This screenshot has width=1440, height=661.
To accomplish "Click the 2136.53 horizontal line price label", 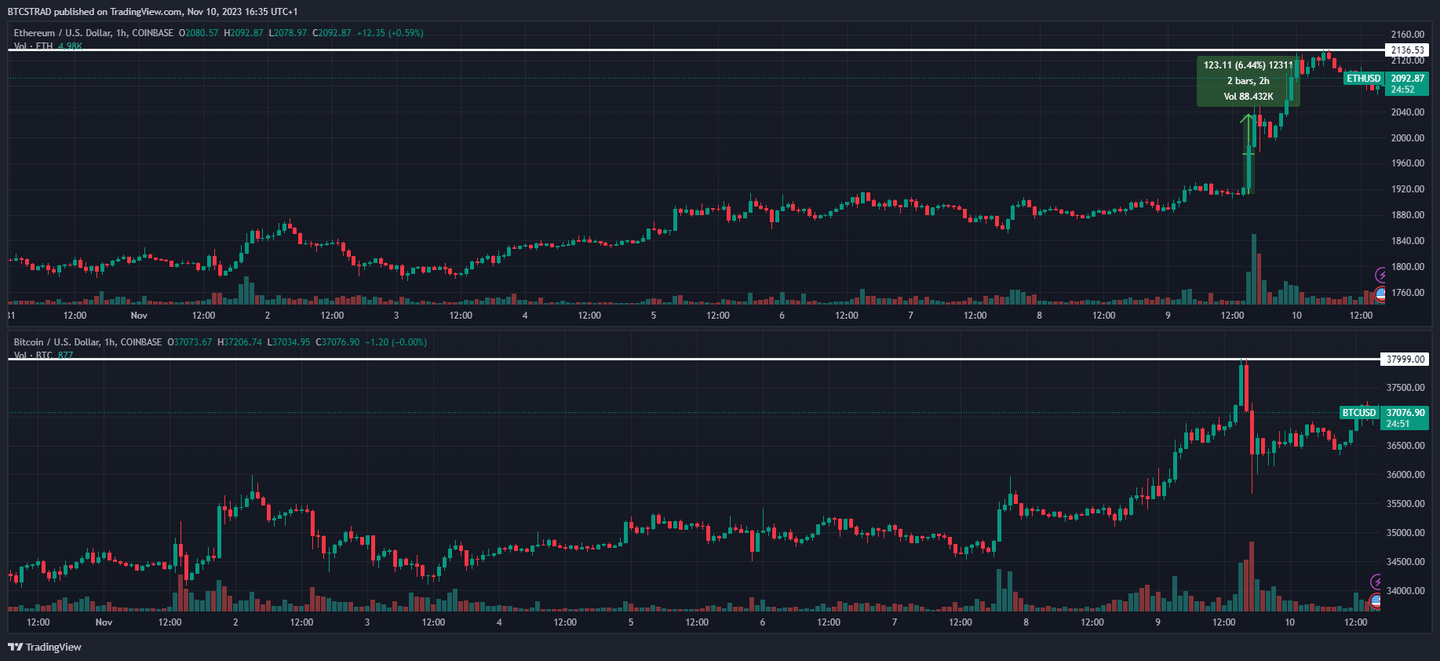I will click(1407, 50).
